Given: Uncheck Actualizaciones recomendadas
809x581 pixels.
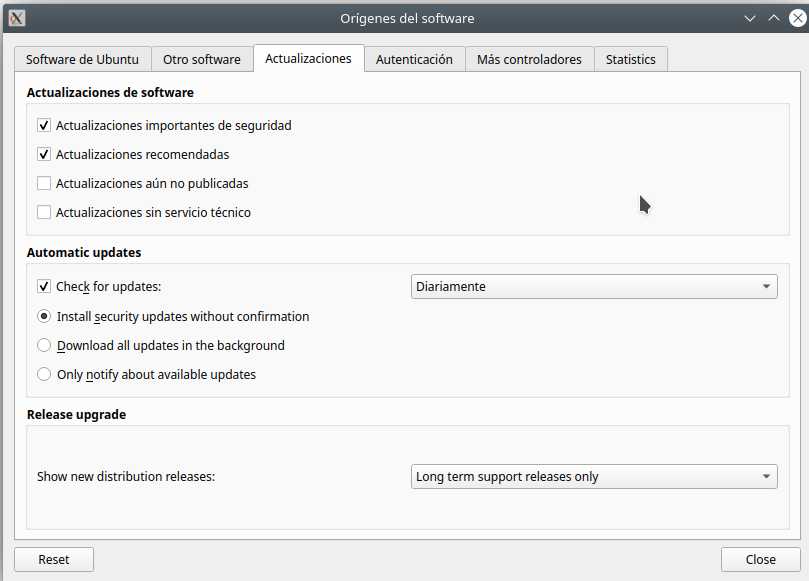Looking at the screenshot, I should point(44,155).
